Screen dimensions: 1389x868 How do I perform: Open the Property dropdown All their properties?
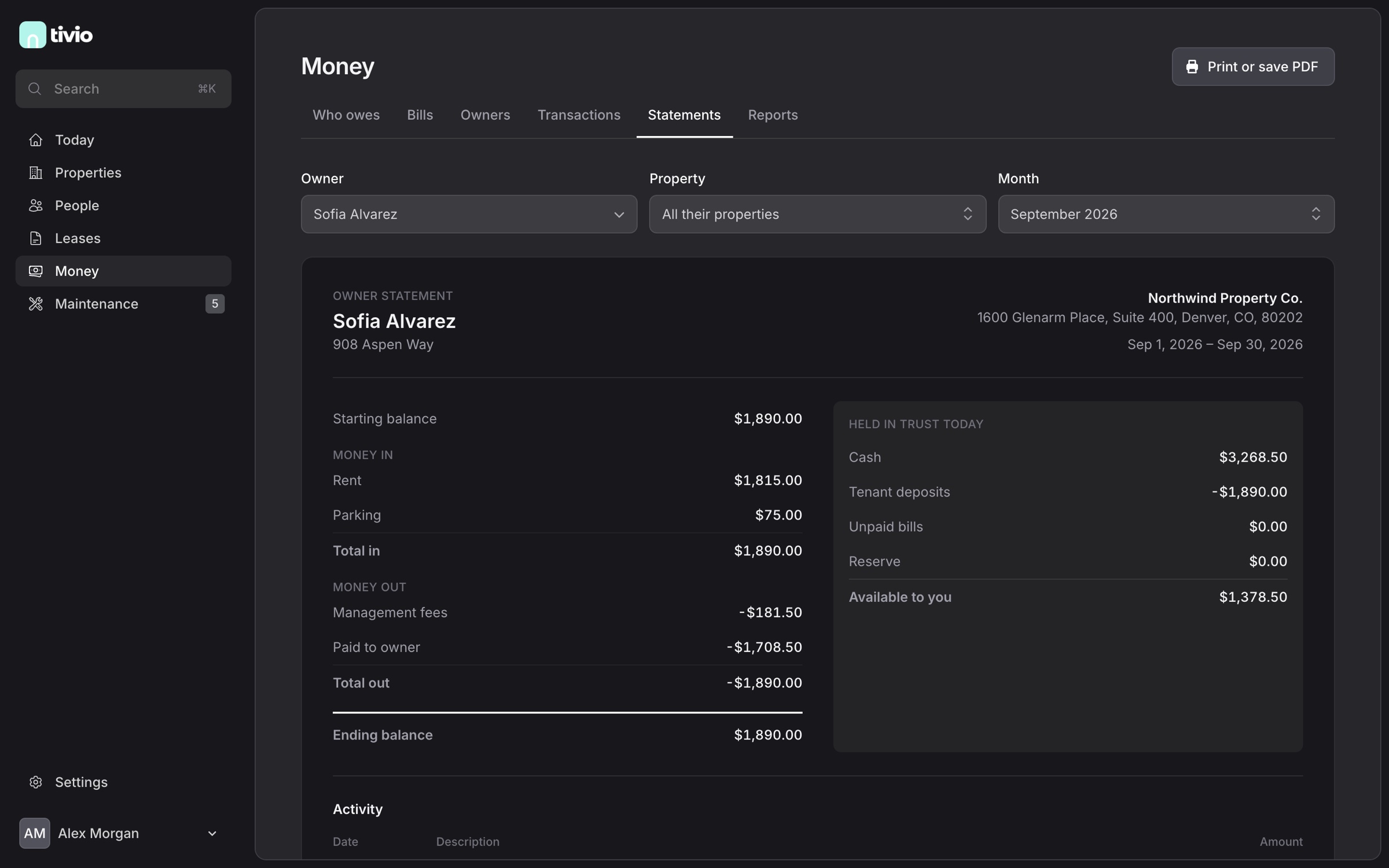pos(817,214)
